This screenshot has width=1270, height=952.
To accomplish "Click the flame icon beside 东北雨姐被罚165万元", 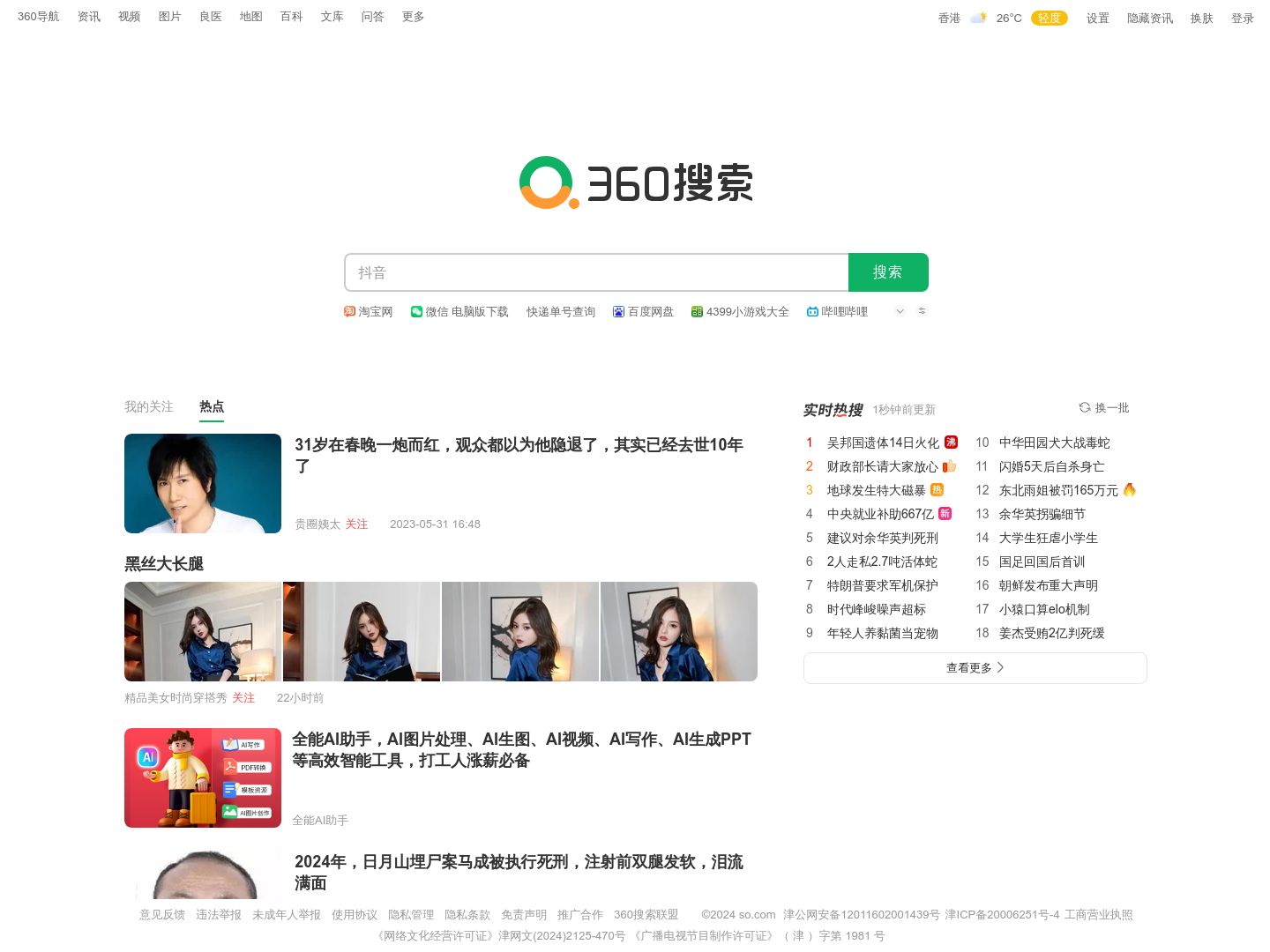I will pyautogui.click(x=1130, y=489).
